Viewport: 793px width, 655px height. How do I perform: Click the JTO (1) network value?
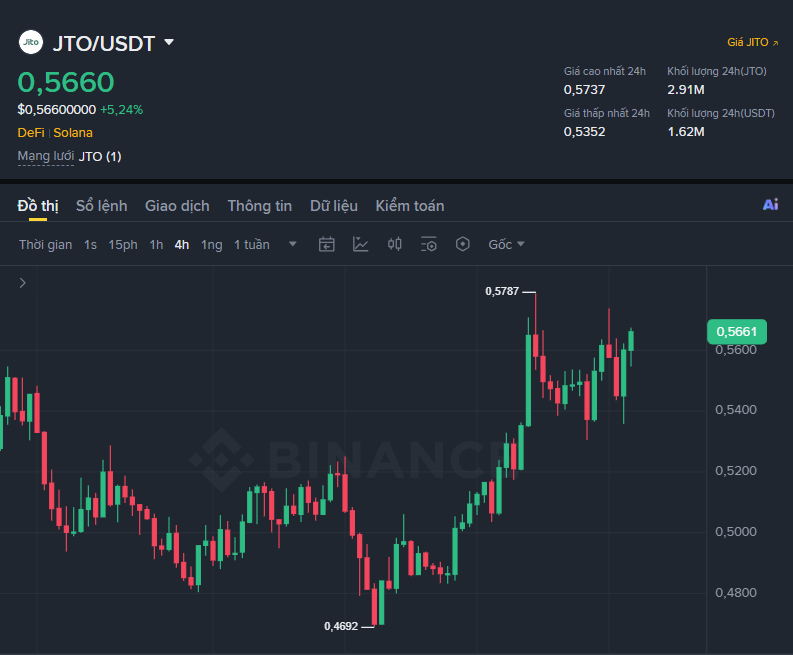click(100, 156)
